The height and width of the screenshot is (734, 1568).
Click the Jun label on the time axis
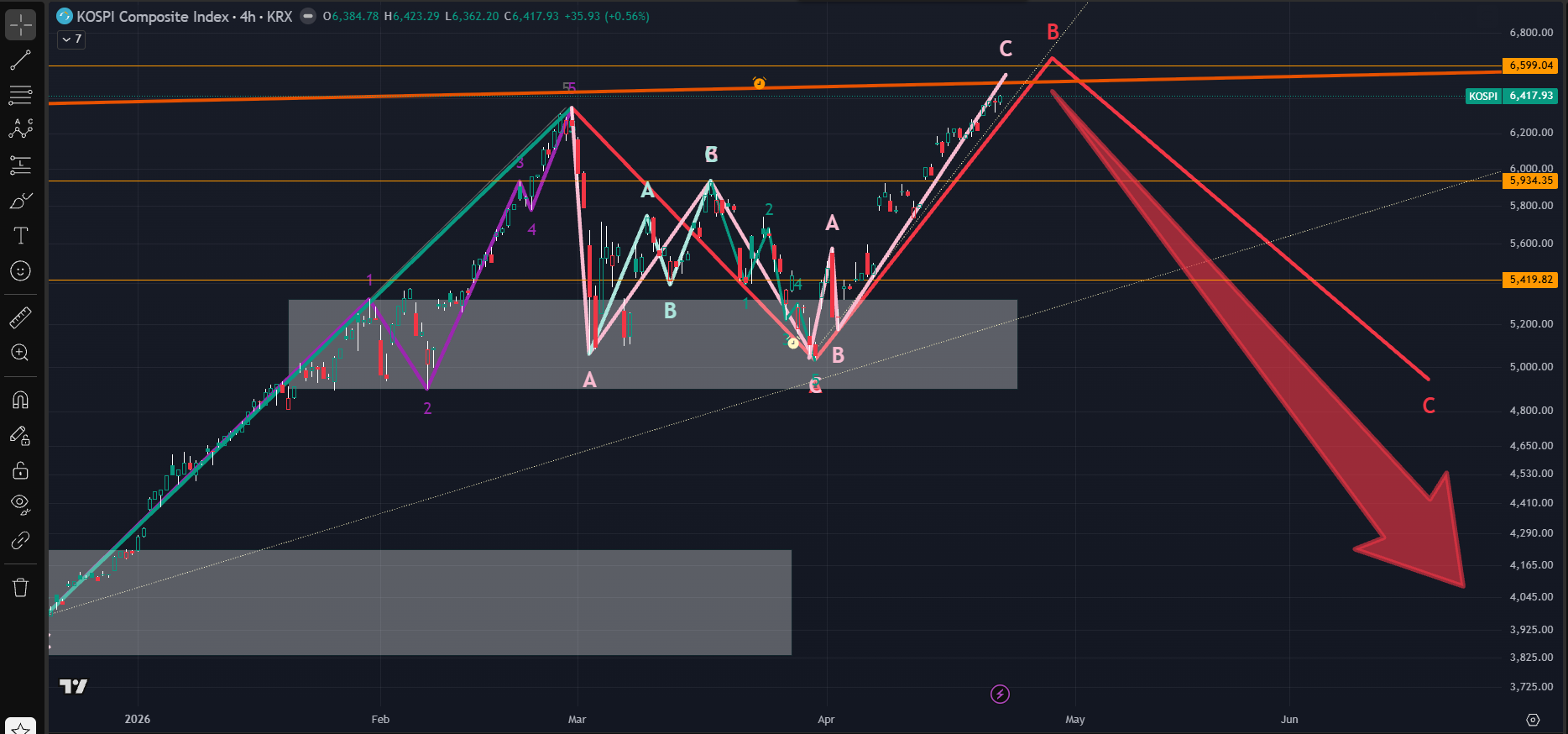[x=1289, y=720]
